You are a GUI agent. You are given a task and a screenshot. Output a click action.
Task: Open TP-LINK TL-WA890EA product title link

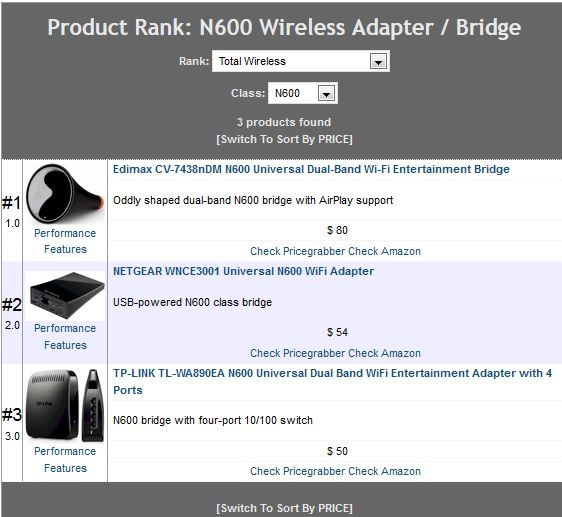click(x=333, y=381)
